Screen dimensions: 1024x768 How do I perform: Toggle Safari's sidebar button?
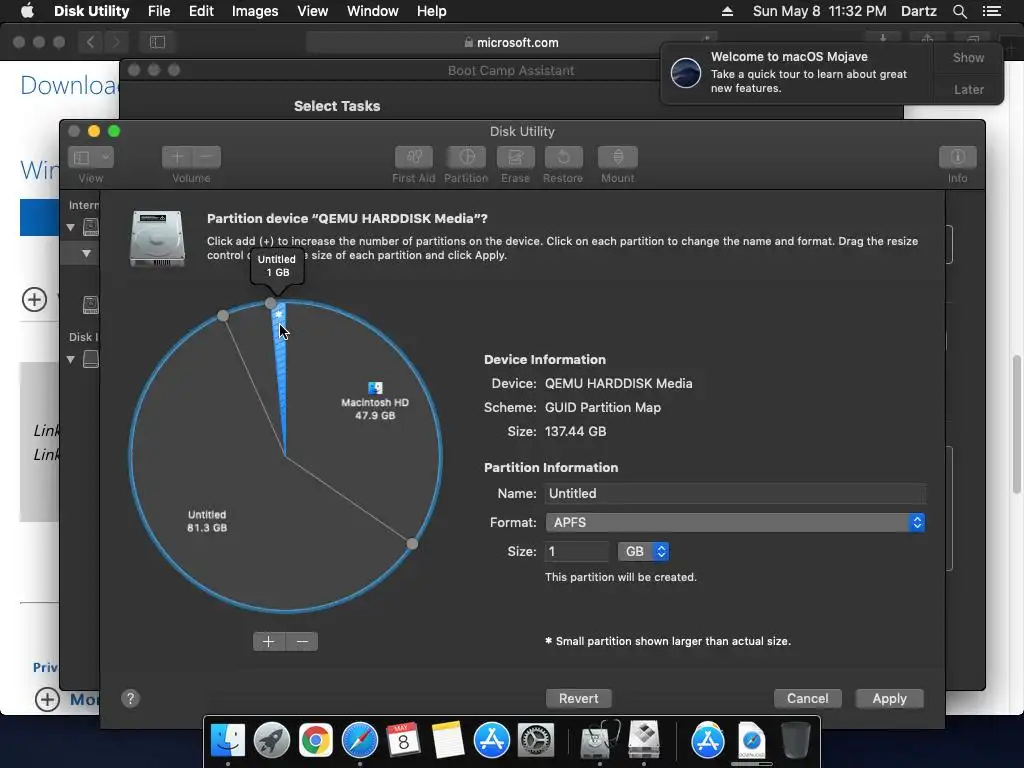pyautogui.click(x=157, y=42)
